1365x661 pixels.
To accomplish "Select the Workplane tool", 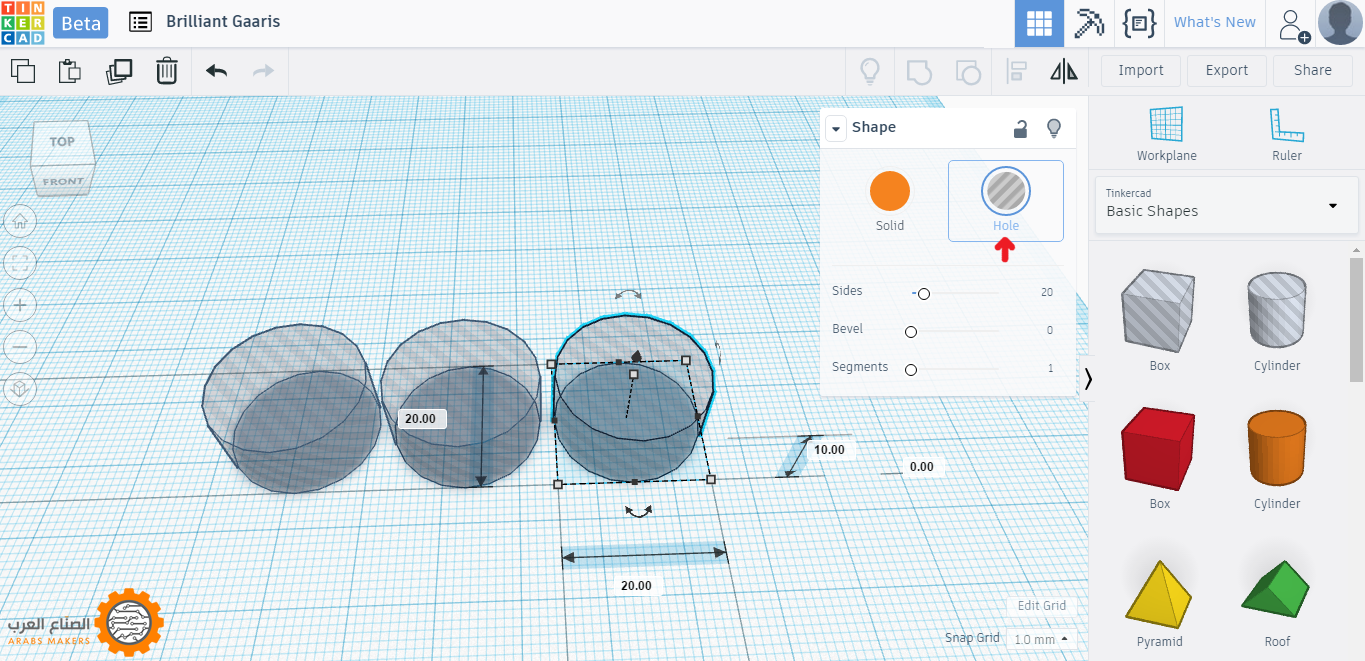I will [1166, 134].
